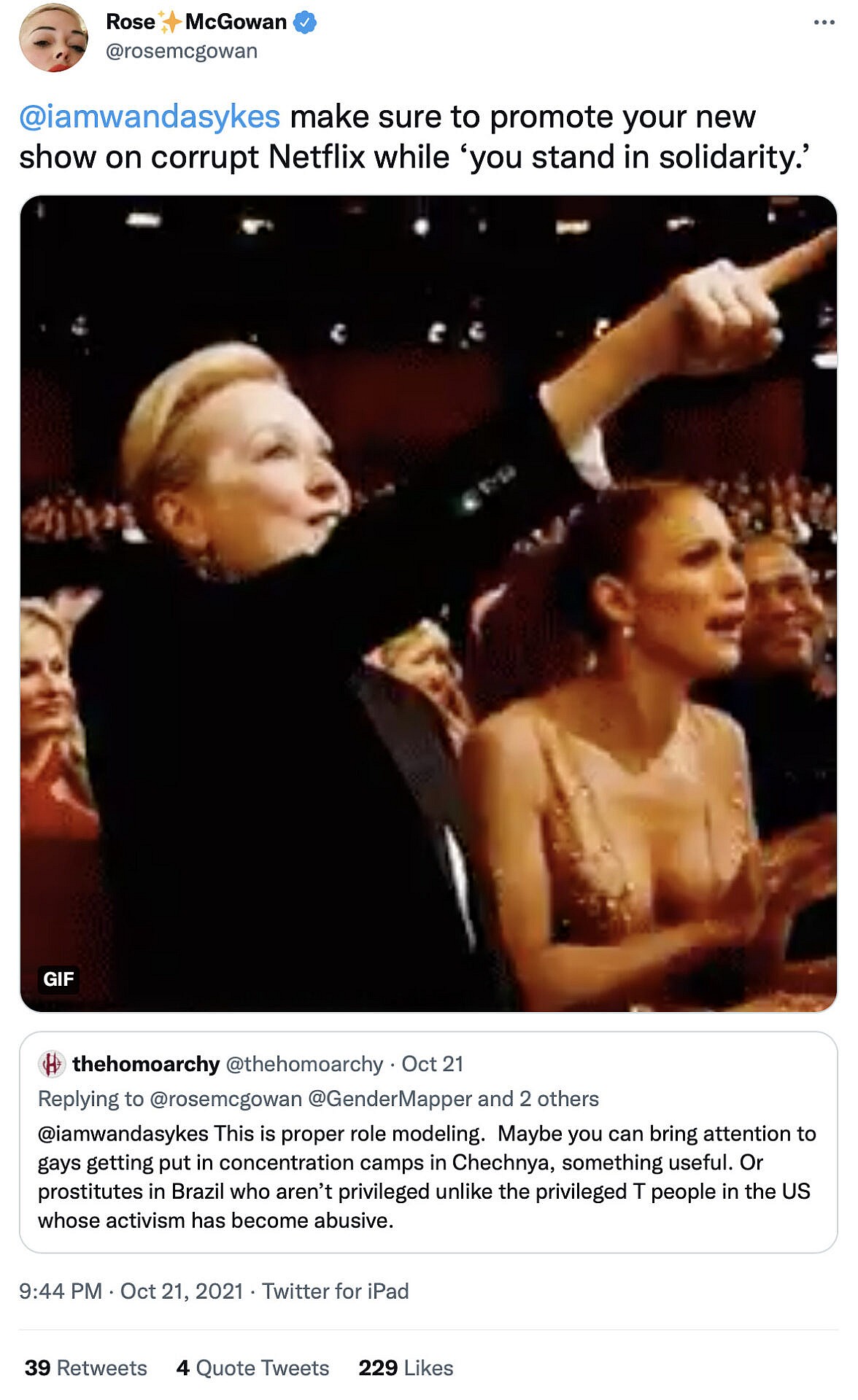
Task: Click thehomoarchy's small avatar icon
Action: [52, 1064]
